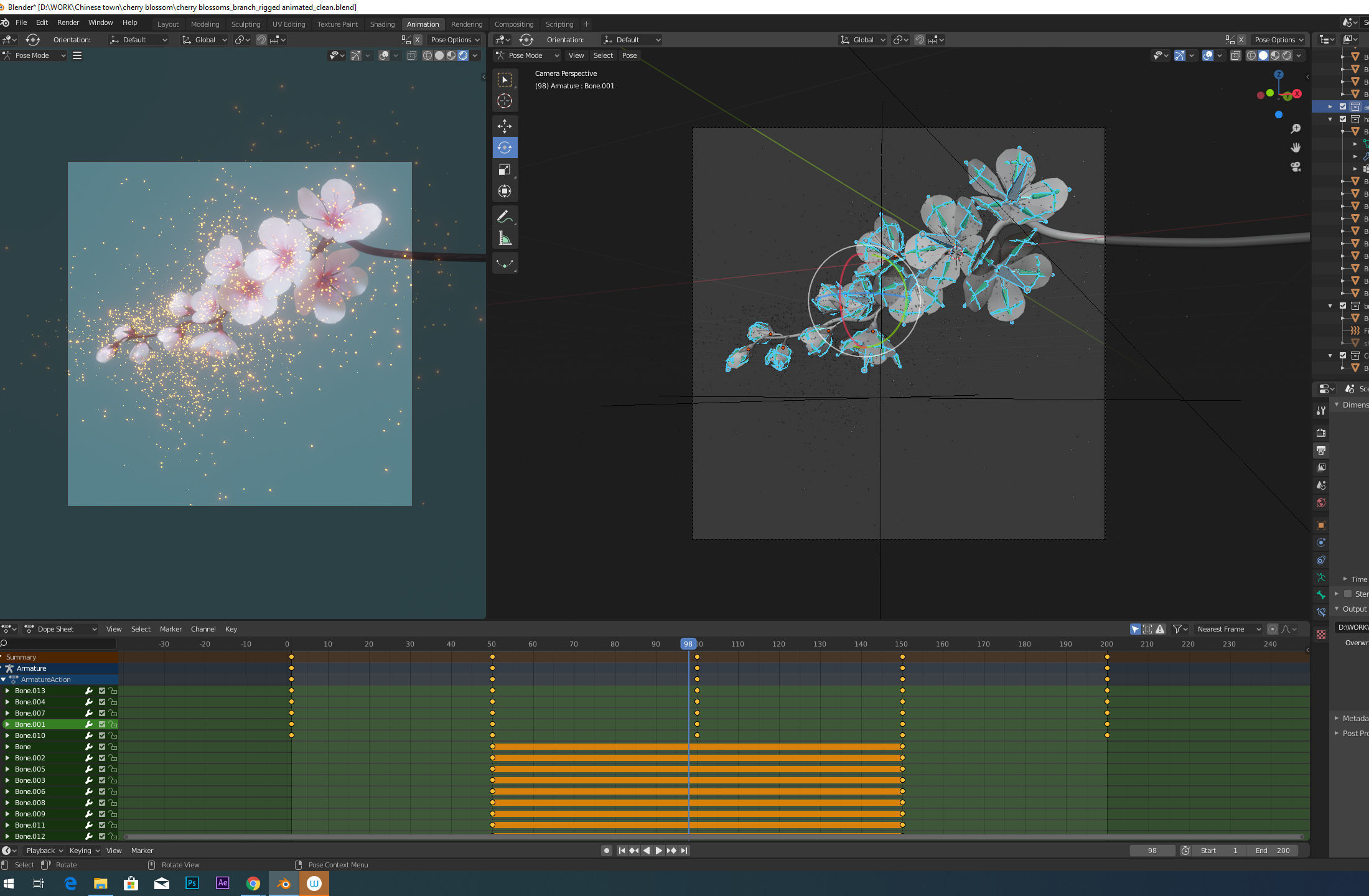The height and width of the screenshot is (896, 1369).
Task: Open the Channel menu in dope sheet
Action: click(203, 629)
